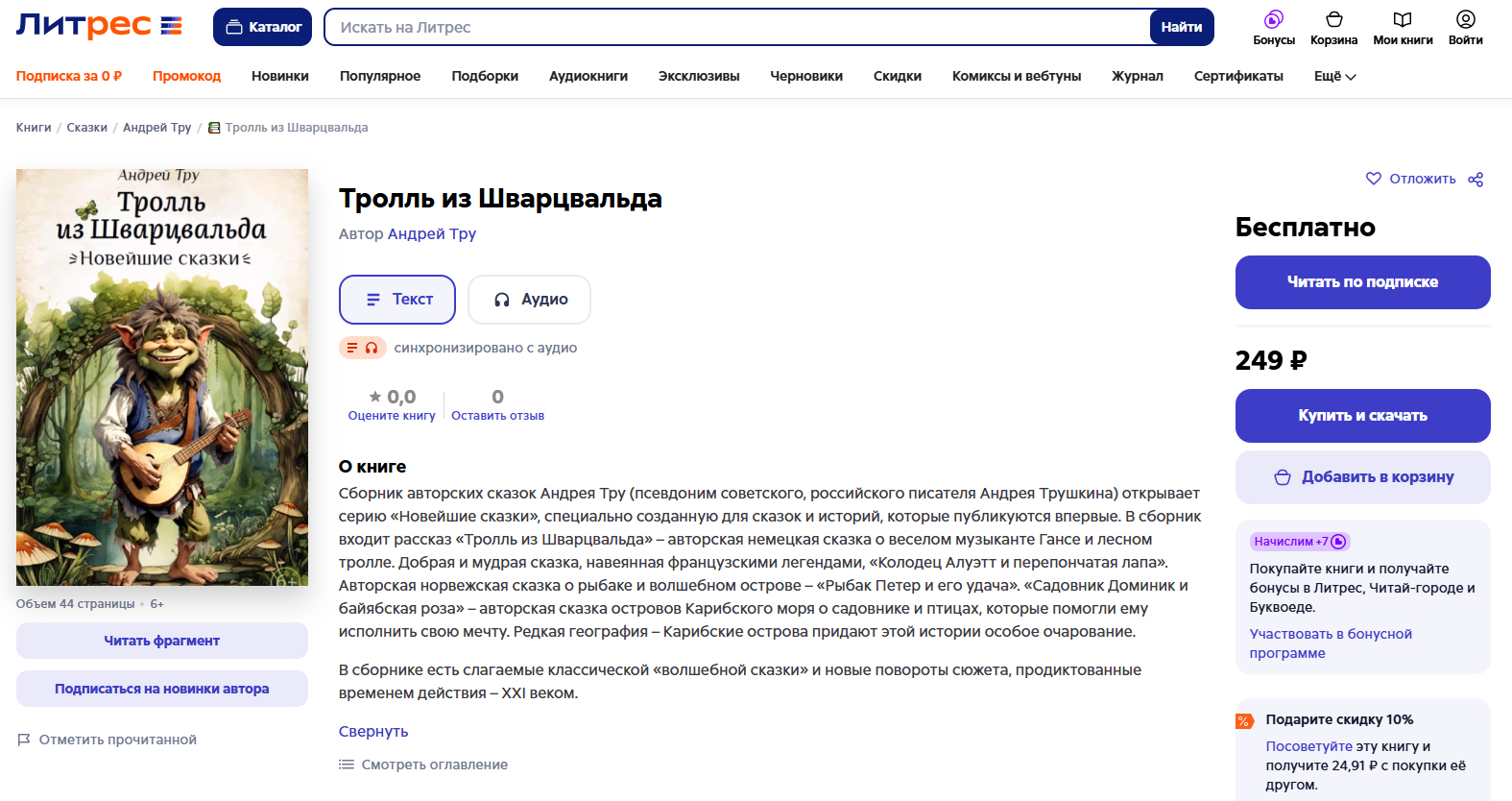The width and height of the screenshot is (1512, 801).
Task: Select the Аудио format tab
Action: tap(529, 300)
